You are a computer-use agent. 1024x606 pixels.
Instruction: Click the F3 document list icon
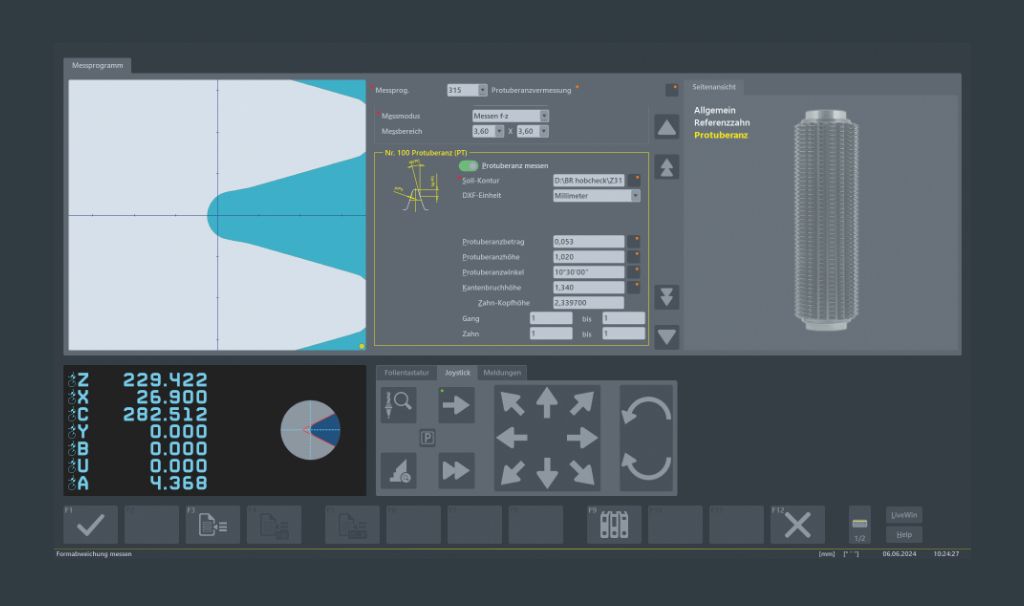tap(212, 525)
